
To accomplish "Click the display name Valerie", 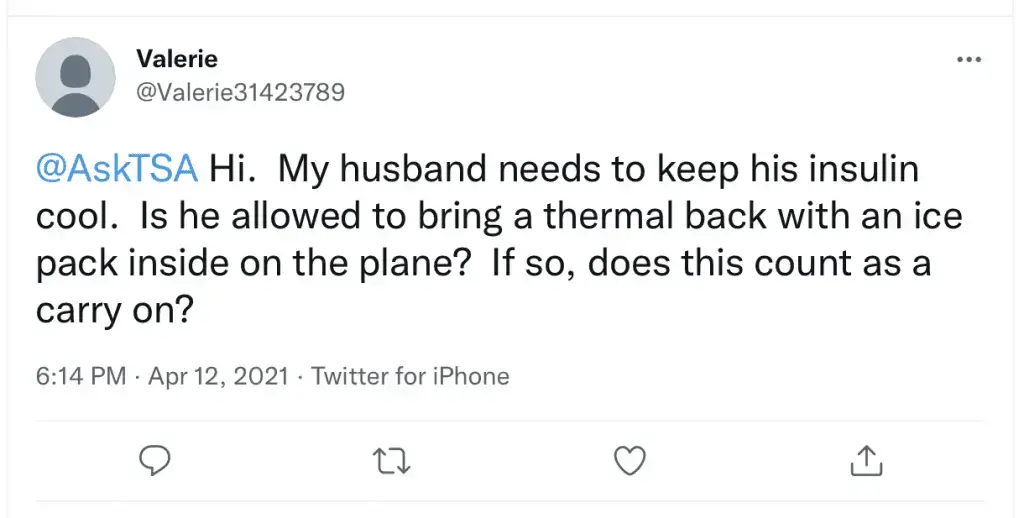I will pyautogui.click(x=177, y=59).
